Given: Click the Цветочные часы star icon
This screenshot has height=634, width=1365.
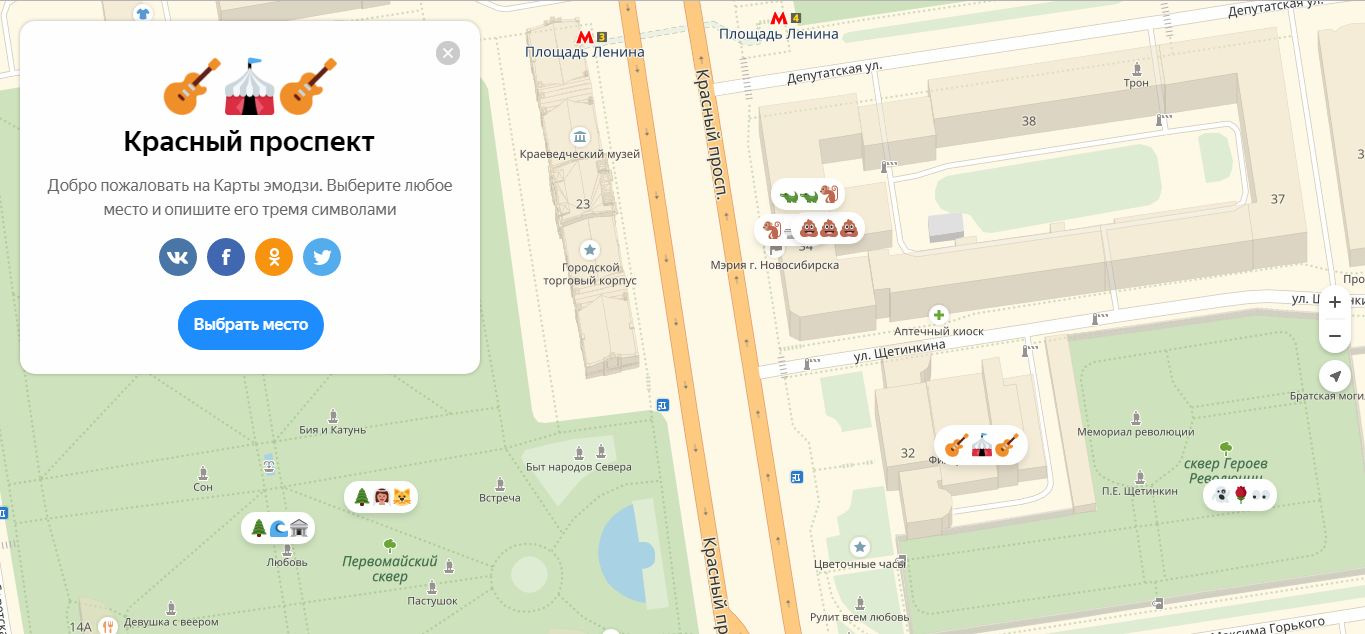Looking at the screenshot, I should click(859, 547).
